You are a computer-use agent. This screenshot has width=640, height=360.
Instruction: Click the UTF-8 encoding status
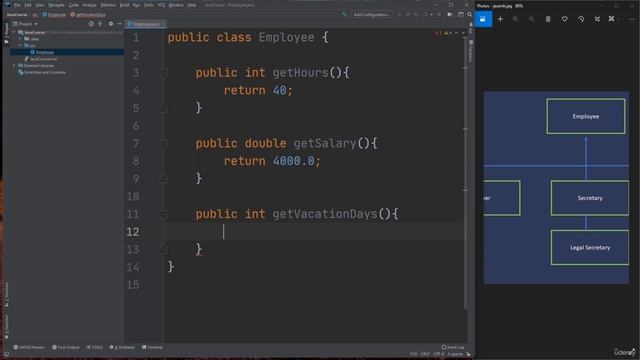[x=438, y=354]
